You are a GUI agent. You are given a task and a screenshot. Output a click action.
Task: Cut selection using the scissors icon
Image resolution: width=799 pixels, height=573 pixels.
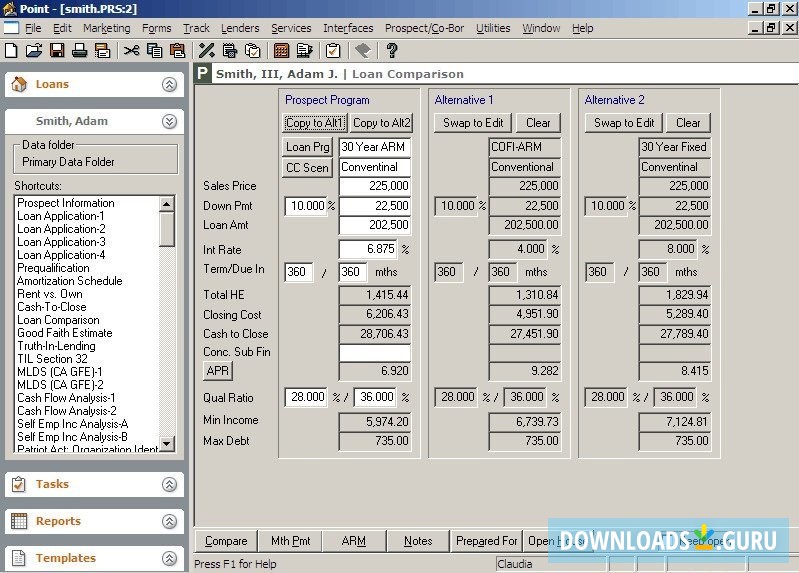(x=131, y=50)
